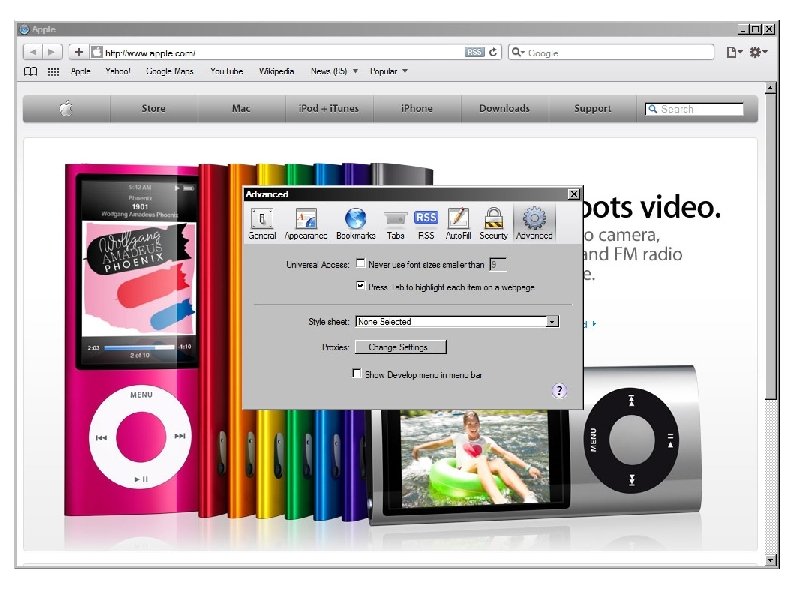
Task: Click the help question mark button
Action: point(559,390)
